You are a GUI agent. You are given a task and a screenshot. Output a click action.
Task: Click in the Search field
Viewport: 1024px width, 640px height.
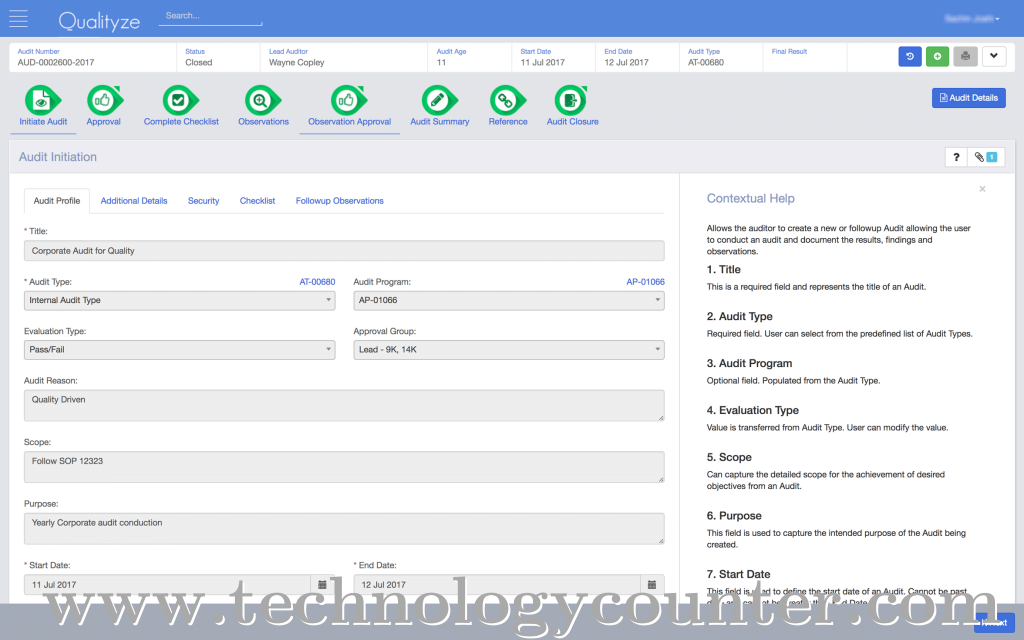[x=210, y=16]
